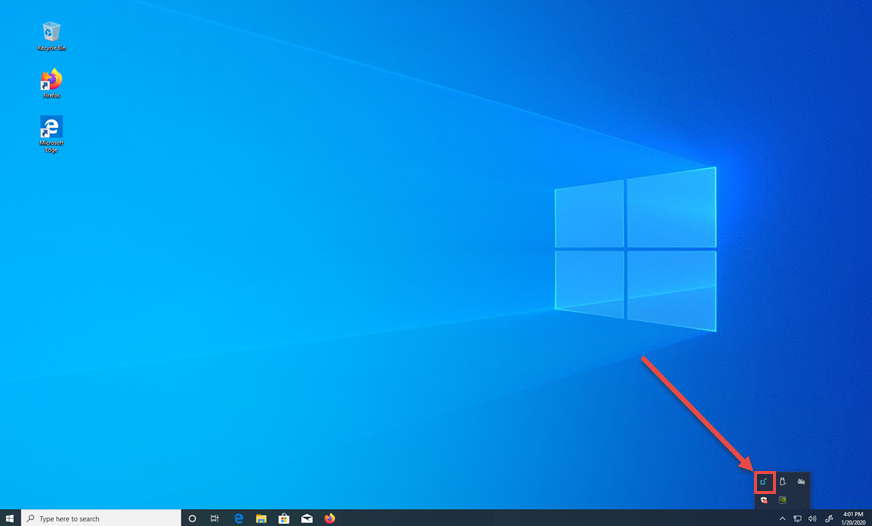The height and width of the screenshot is (526, 872).
Task: Click the 'Type here to search' box
Action: pyautogui.click(x=101, y=518)
